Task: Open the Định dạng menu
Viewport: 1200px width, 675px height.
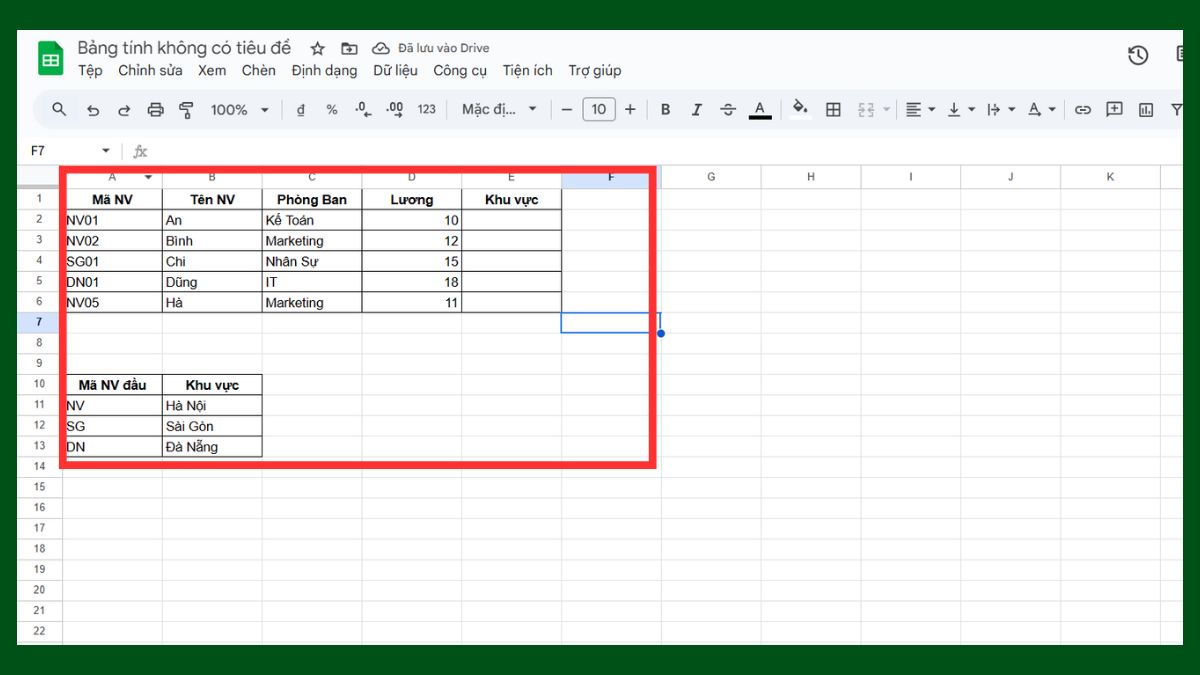Action: pyautogui.click(x=324, y=70)
